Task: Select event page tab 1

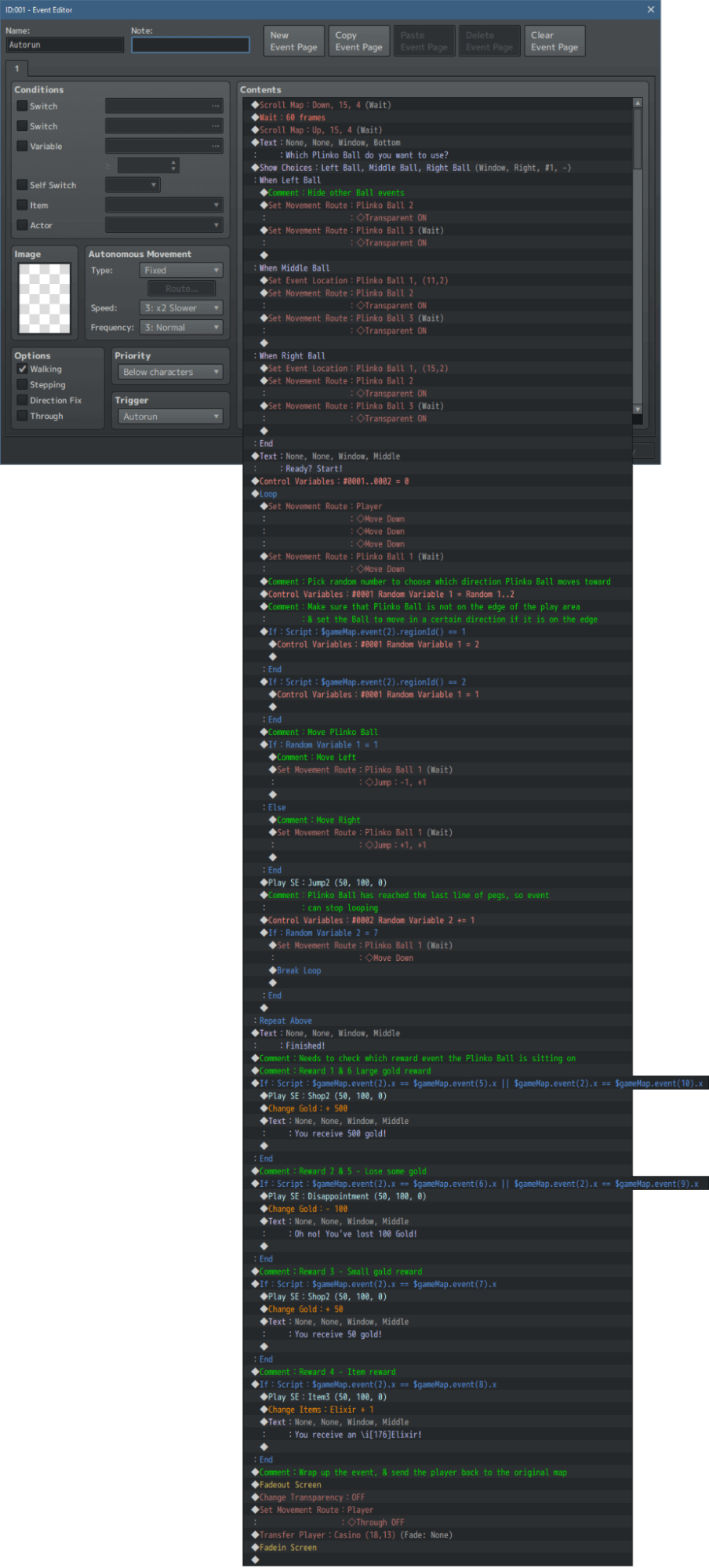Action: (x=16, y=68)
